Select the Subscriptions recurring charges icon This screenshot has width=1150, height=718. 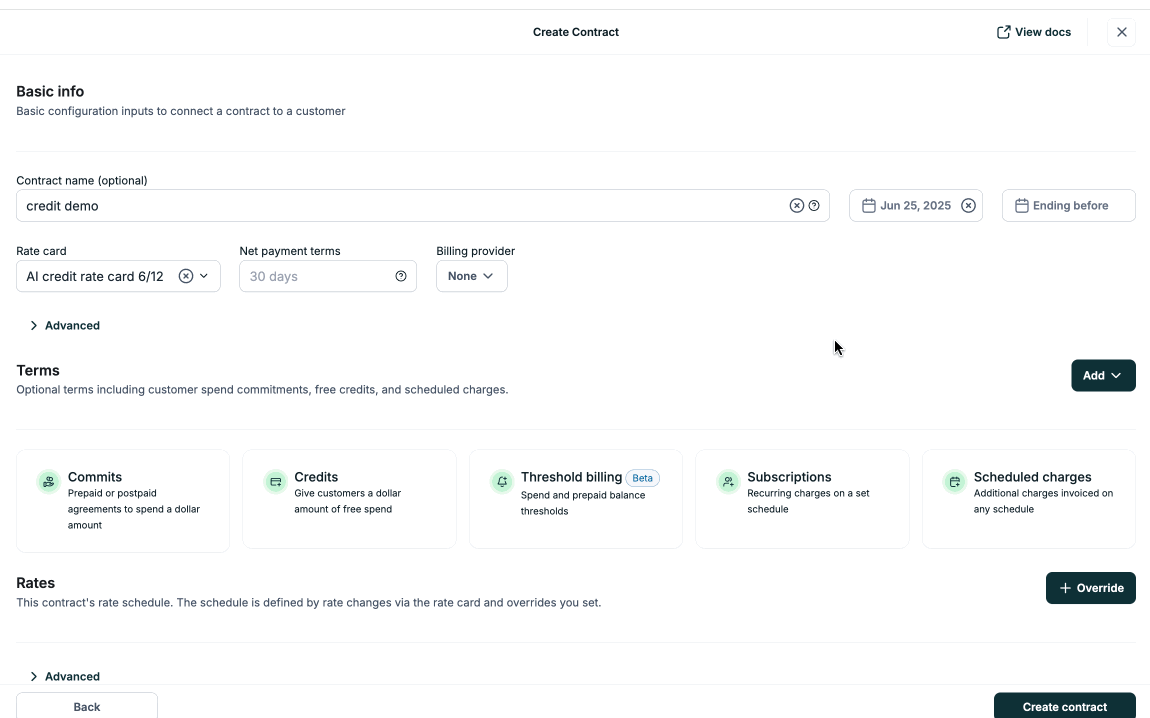tap(727, 481)
